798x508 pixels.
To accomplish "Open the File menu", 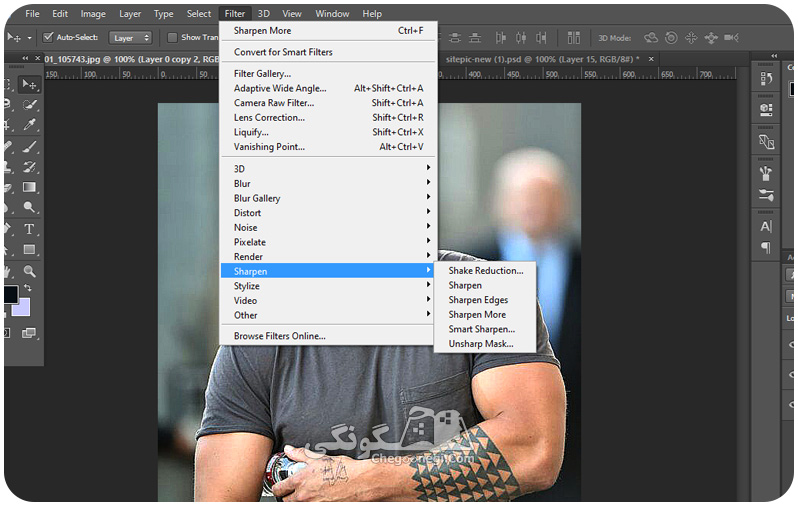I will tap(33, 14).
